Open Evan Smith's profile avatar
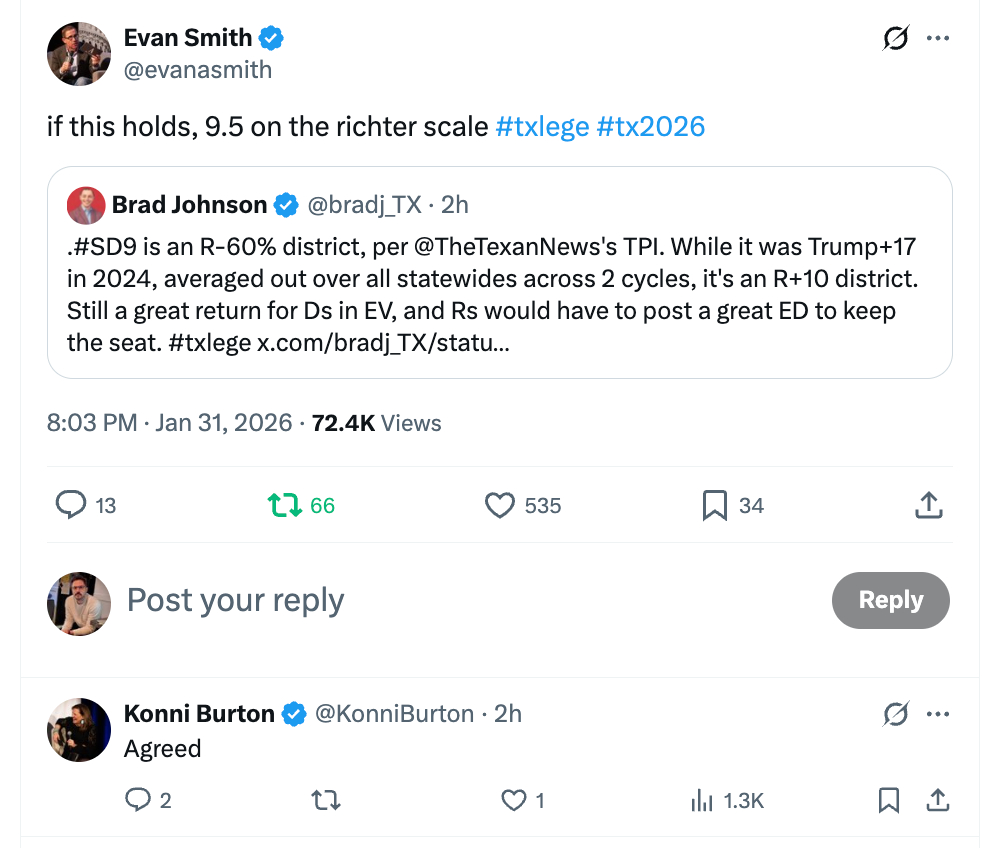This screenshot has height=848, width=1006. point(78,54)
